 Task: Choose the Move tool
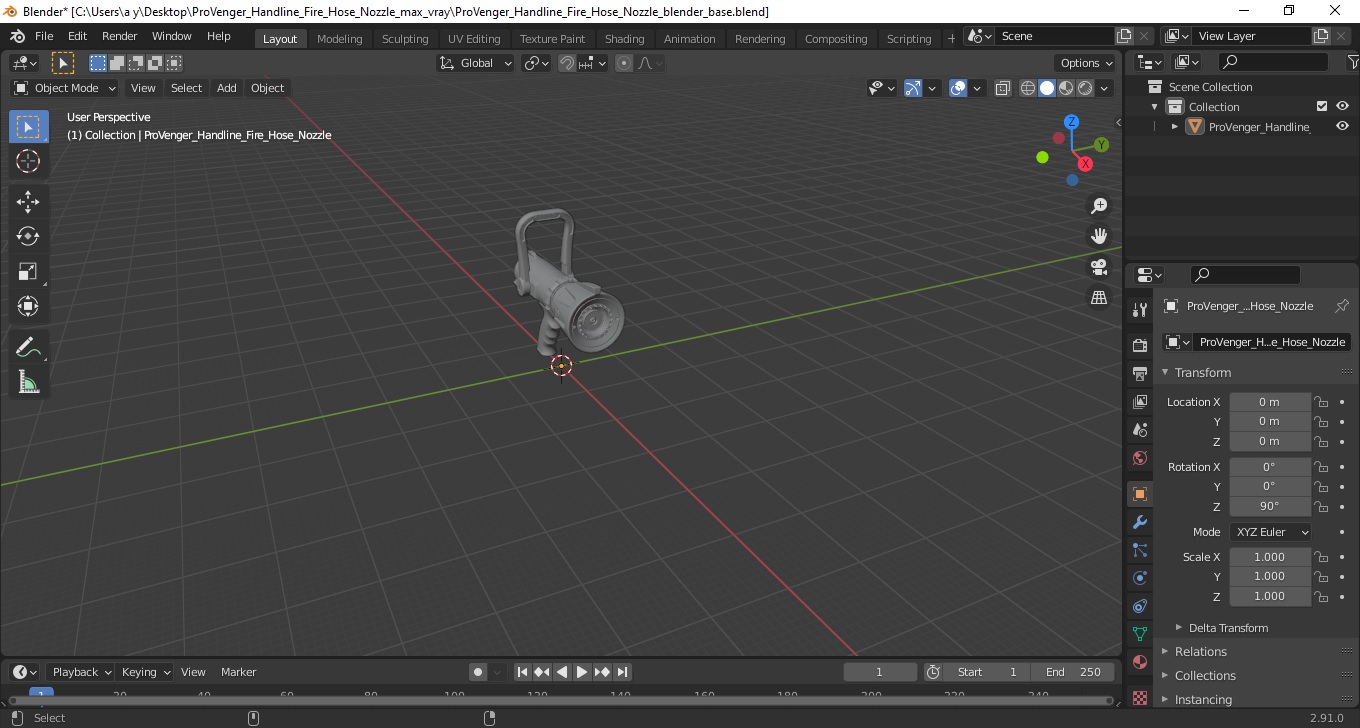tap(28, 202)
